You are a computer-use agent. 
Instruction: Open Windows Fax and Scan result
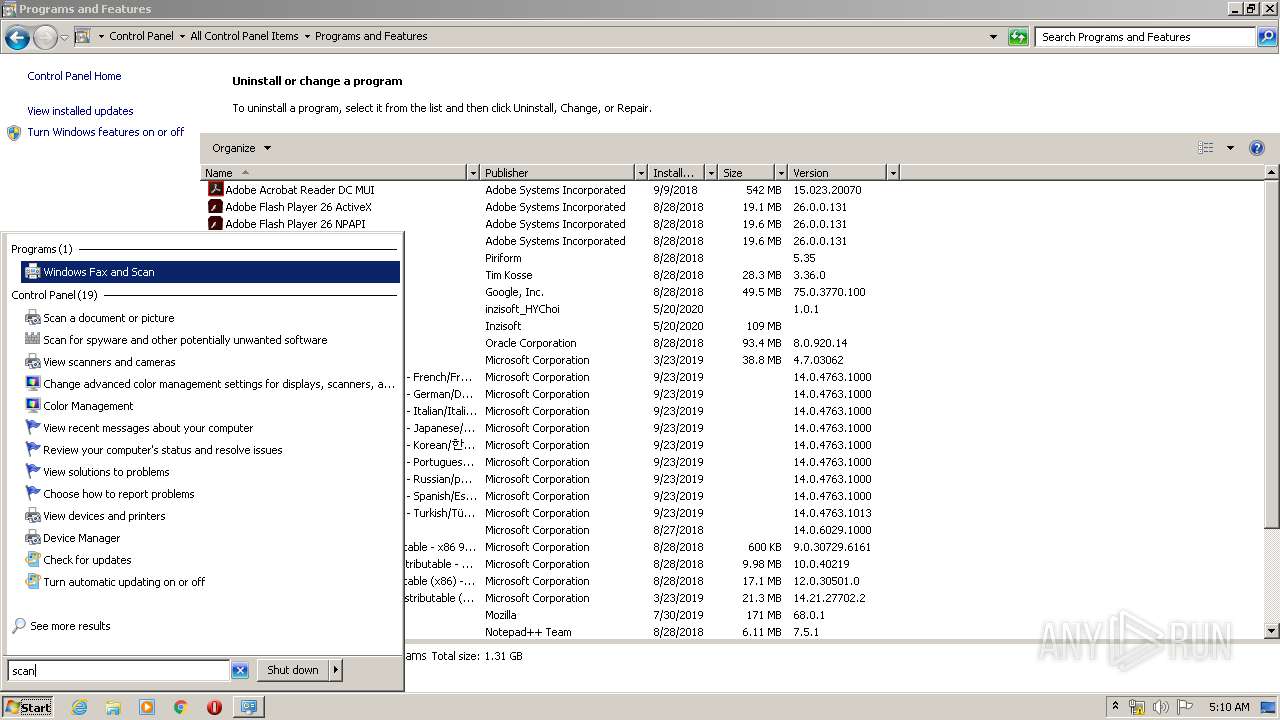pyautogui.click(x=210, y=272)
